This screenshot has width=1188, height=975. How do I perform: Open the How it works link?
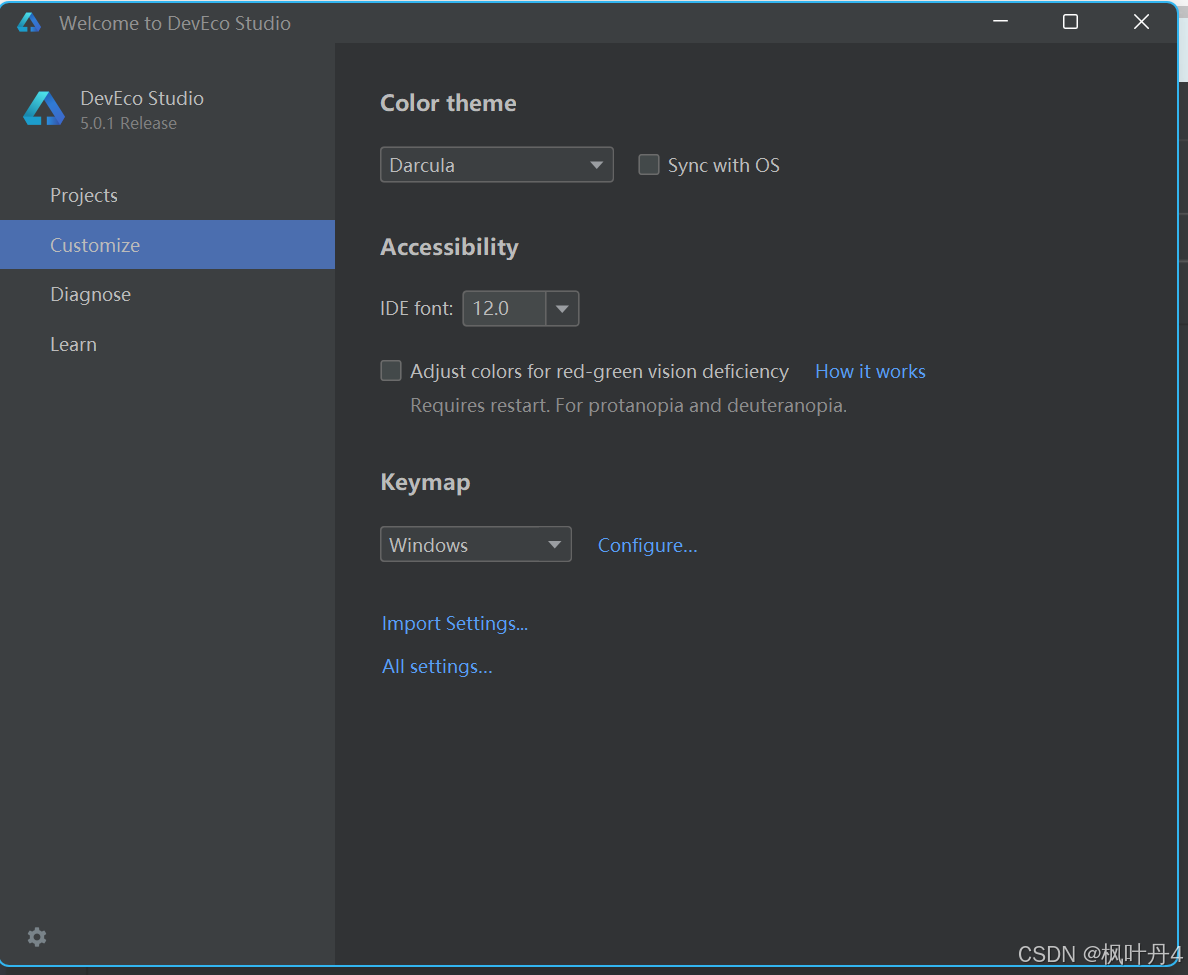point(870,372)
